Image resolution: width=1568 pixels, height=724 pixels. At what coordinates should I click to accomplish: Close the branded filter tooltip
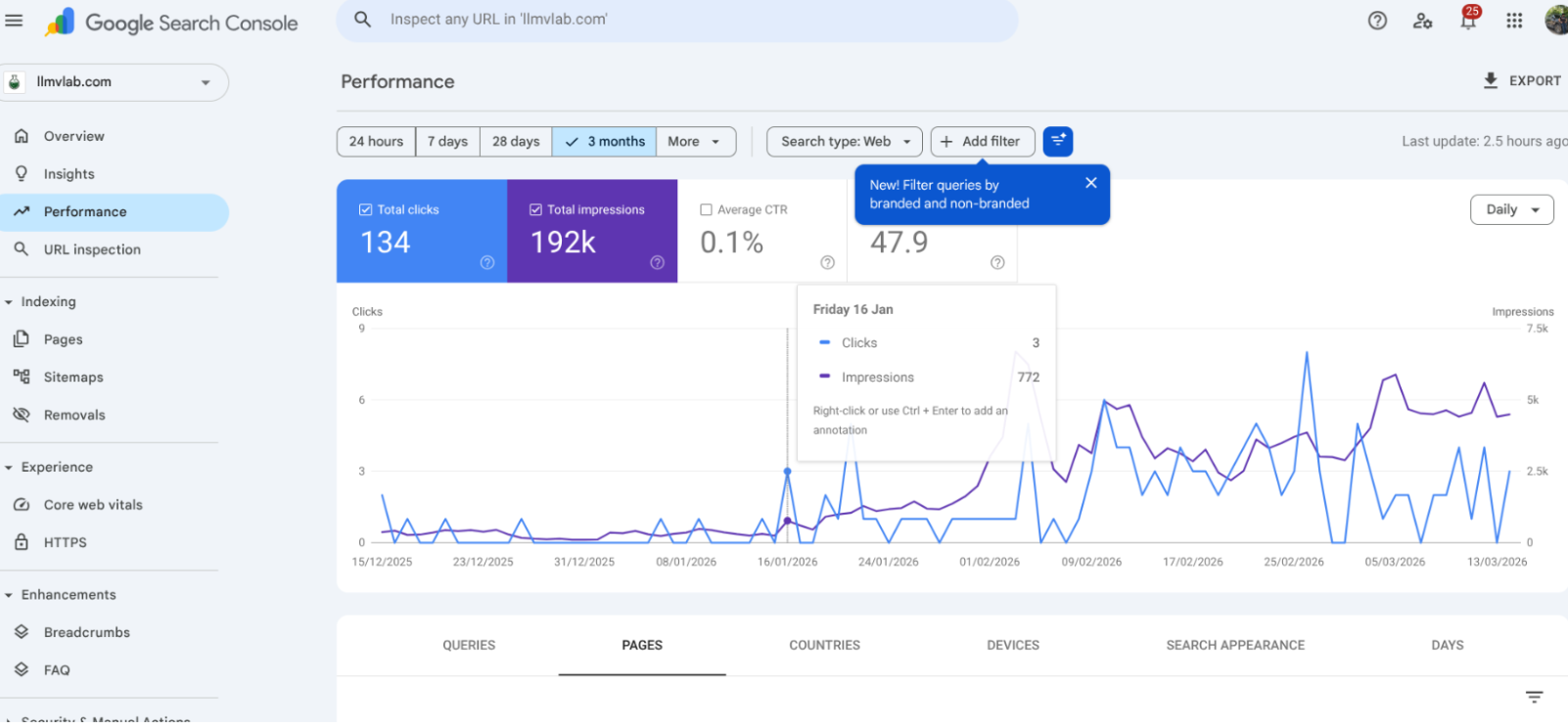(1090, 183)
